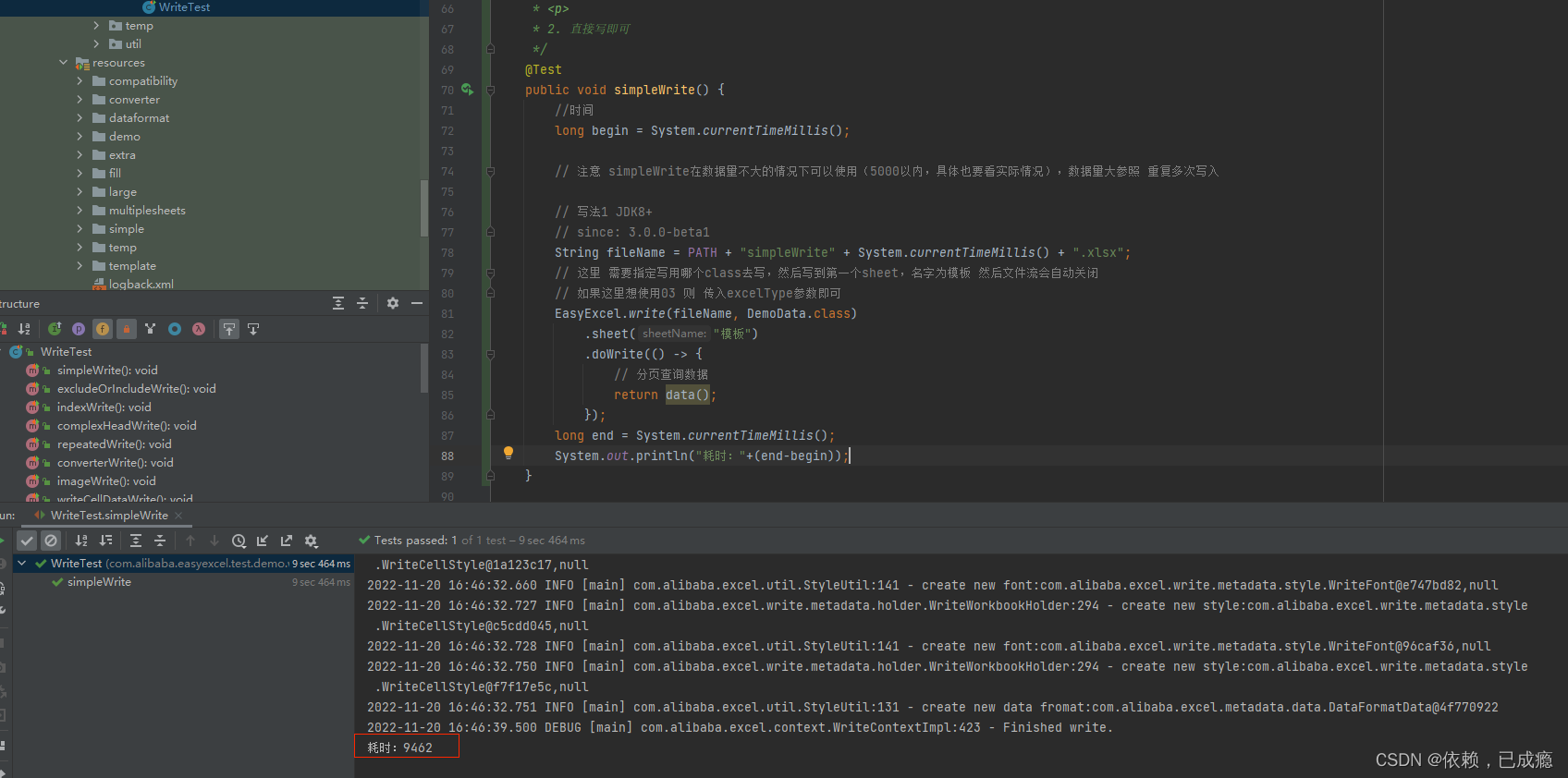Screen dimensions: 1568x778
Task: Expand the converter folder
Action: [80, 100]
